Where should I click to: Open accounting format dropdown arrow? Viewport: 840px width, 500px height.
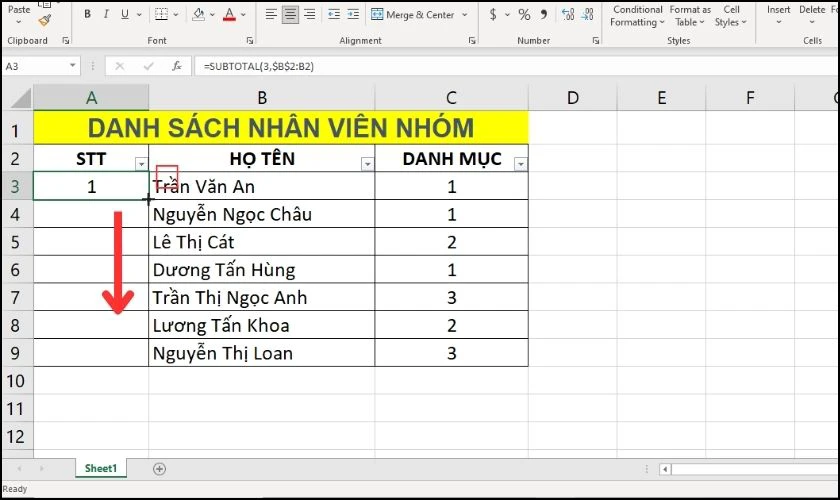tap(507, 15)
